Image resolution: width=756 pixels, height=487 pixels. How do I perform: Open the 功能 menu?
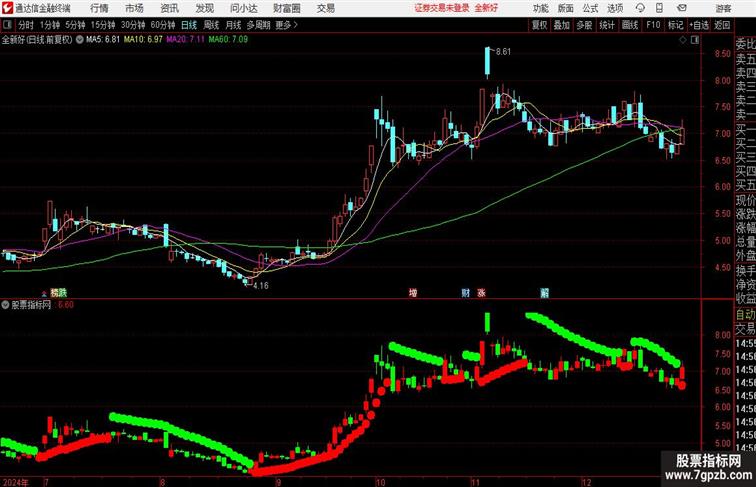pos(541,8)
